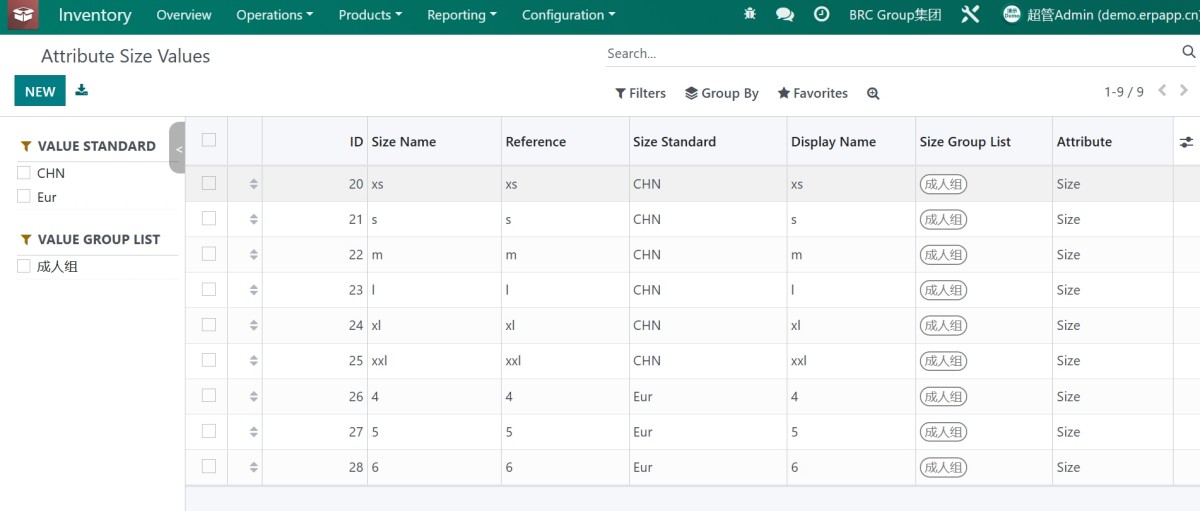Screen dimensions: 1200x511
Task: Click drag handle of row xxl
Action: (x=254, y=361)
